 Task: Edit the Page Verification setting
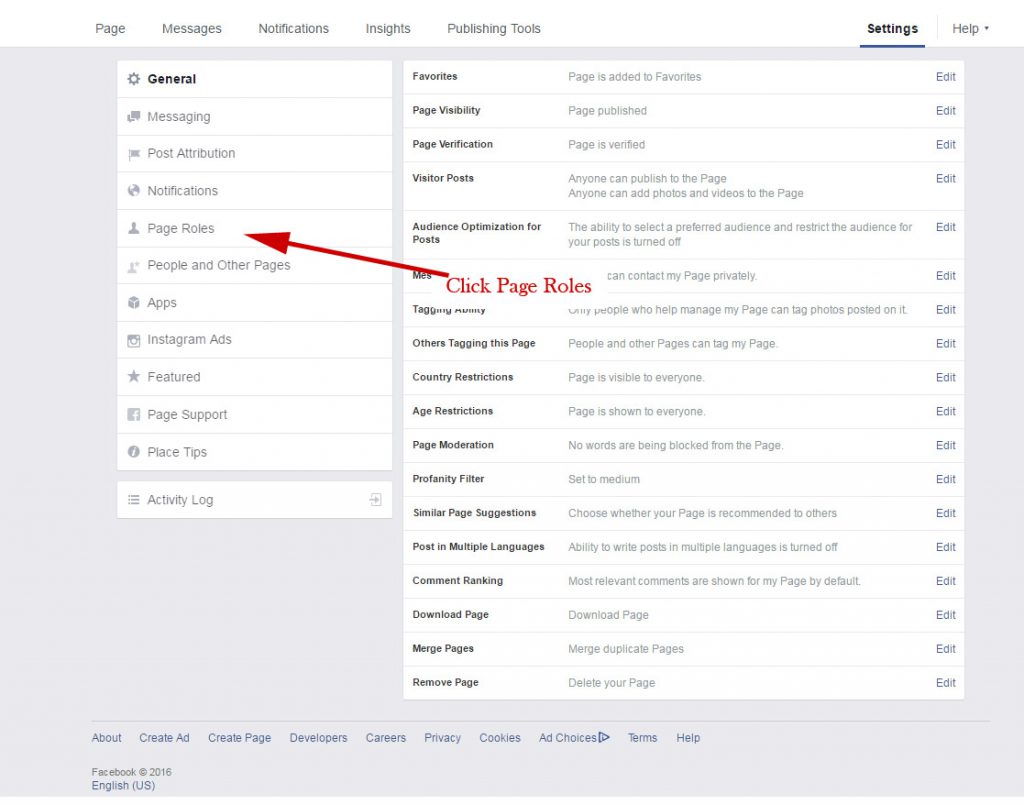(x=946, y=145)
